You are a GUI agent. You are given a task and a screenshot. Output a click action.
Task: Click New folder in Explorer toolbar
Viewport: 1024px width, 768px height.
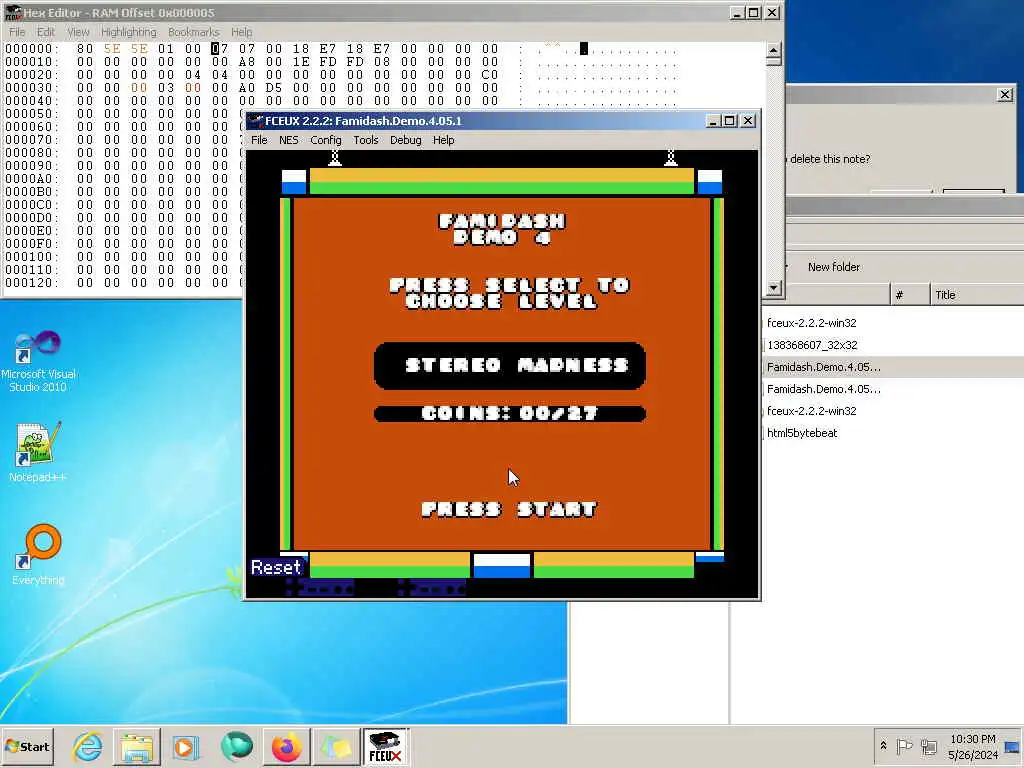(833, 266)
